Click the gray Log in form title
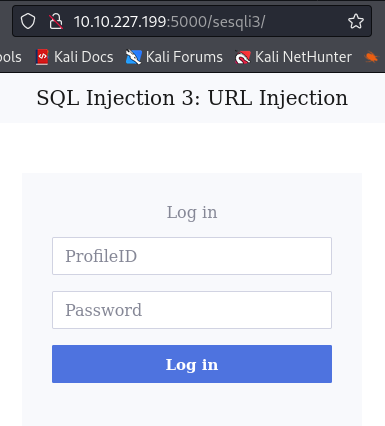 pos(192,213)
